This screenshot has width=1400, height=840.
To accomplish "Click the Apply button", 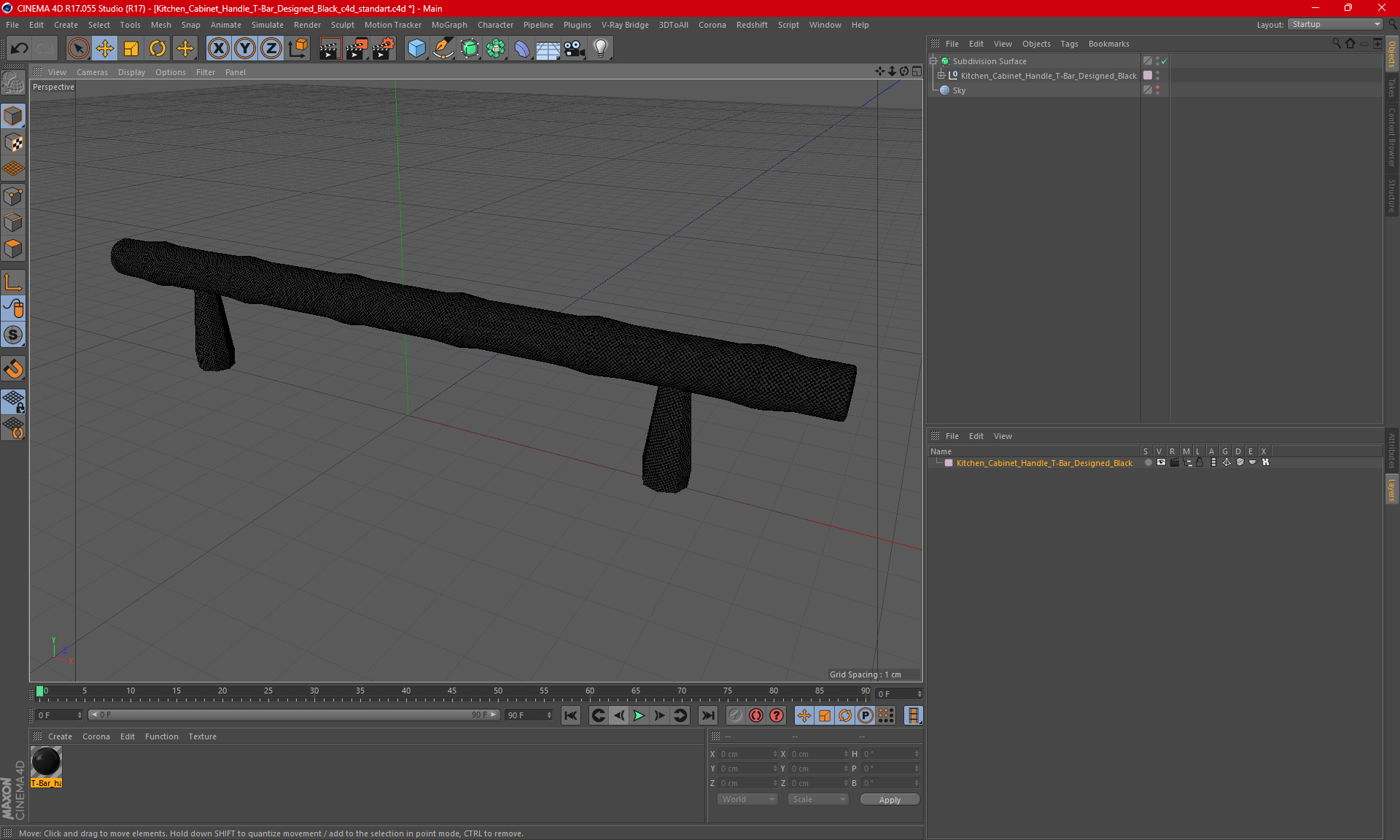I will point(889,800).
